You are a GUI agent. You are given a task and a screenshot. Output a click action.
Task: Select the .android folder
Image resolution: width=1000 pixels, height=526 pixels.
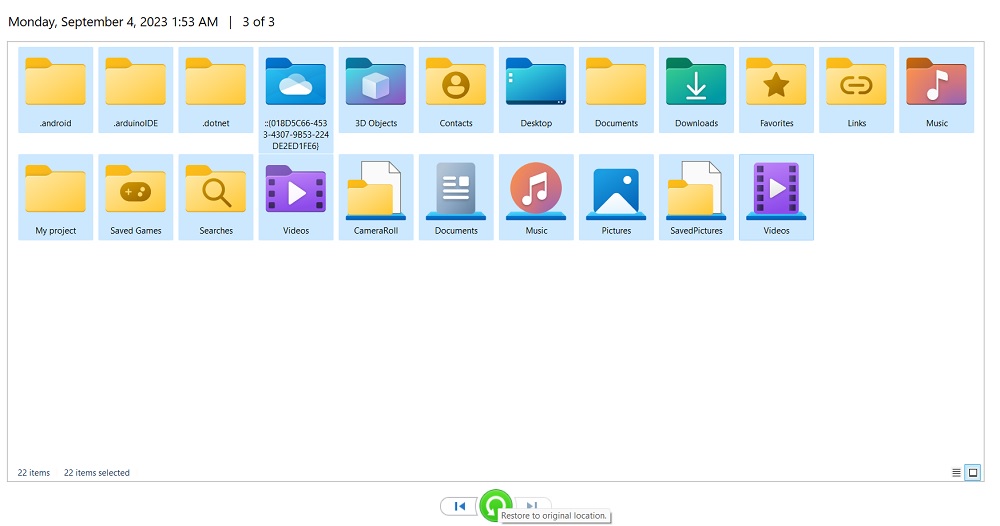(x=55, y=90)
